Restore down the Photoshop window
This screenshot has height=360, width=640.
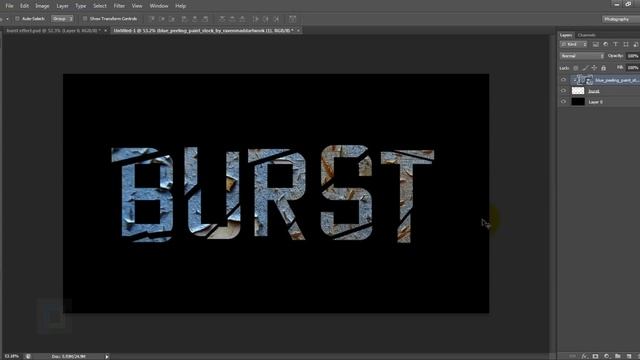point(629,4)
